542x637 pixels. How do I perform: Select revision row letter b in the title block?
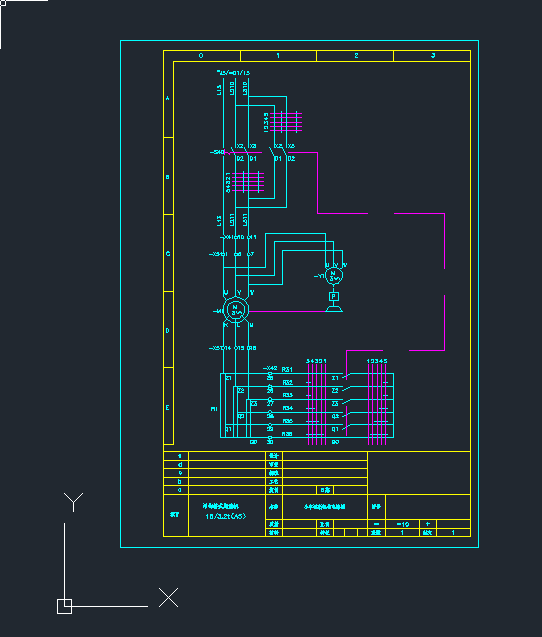[x=180, y=481]
